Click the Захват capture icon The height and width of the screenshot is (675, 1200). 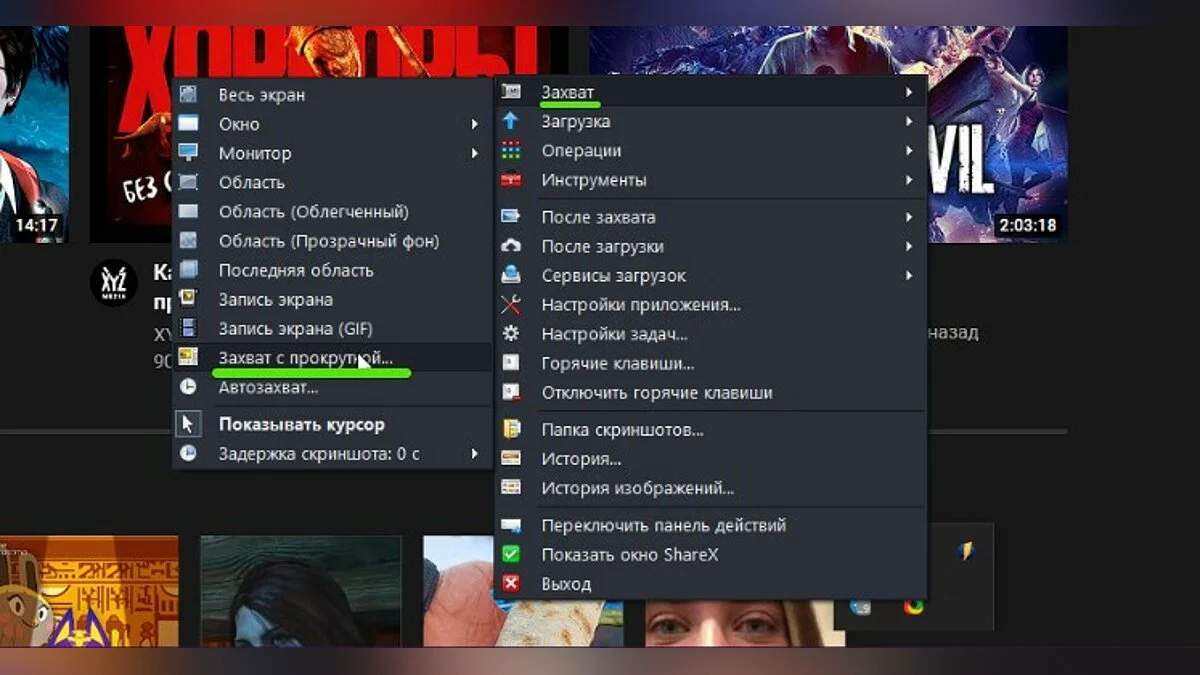[x=511, y=92]
